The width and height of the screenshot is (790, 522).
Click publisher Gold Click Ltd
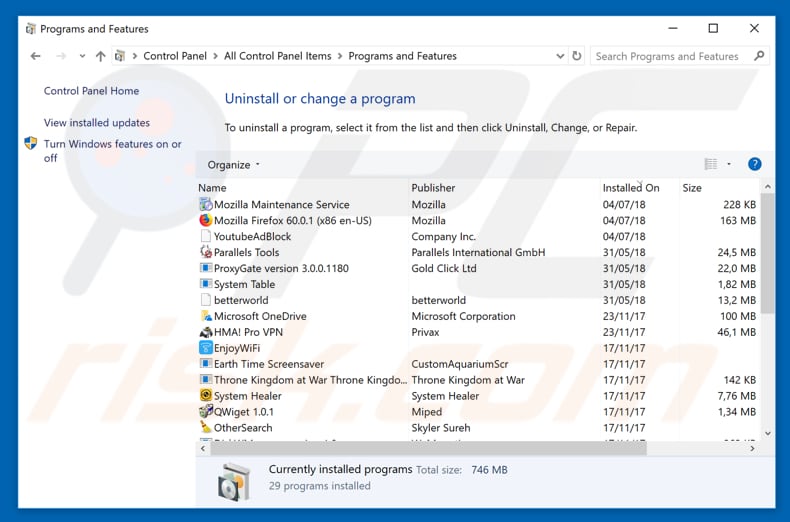click(x=444, y=268)
